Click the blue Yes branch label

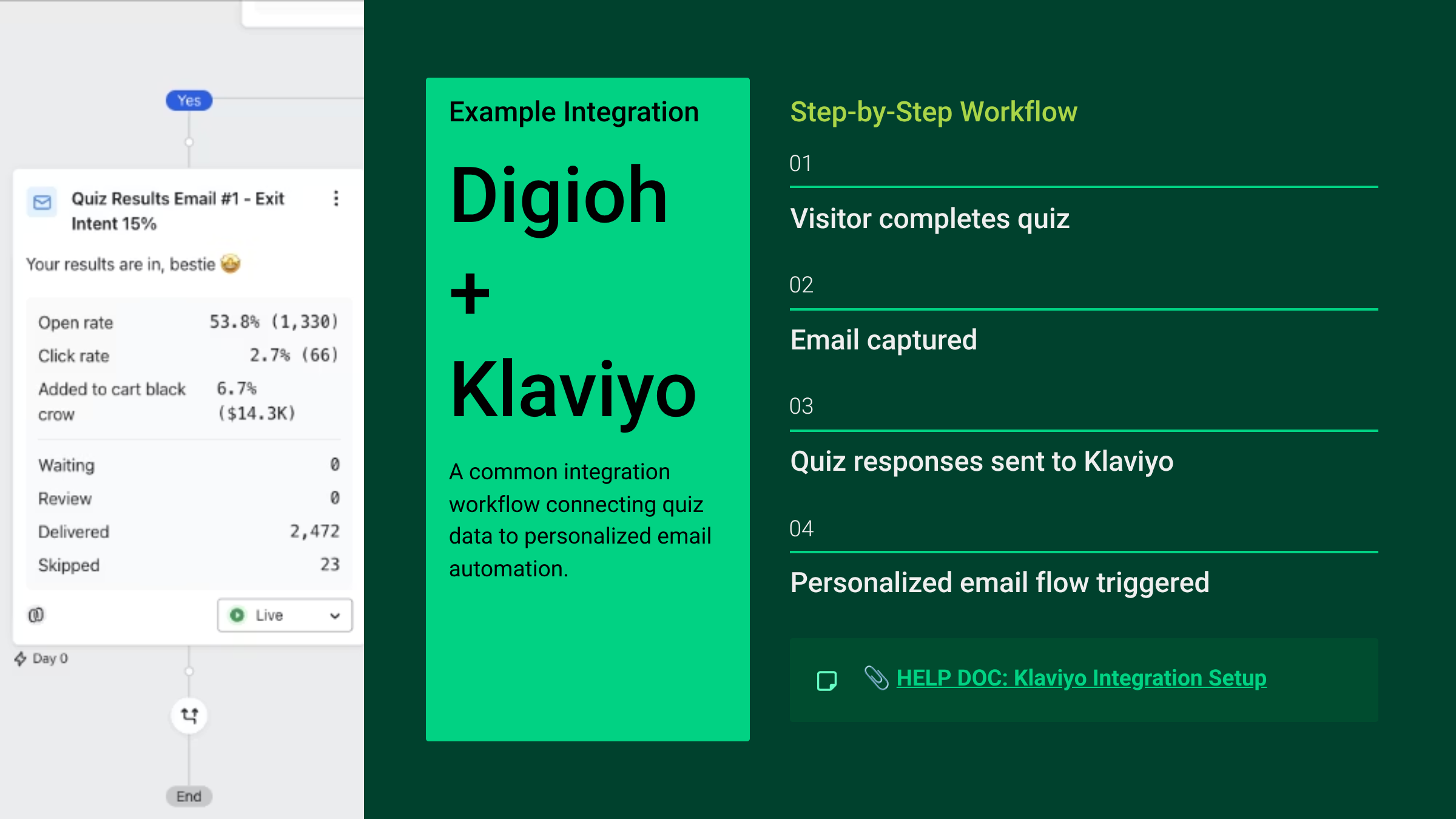189,101
